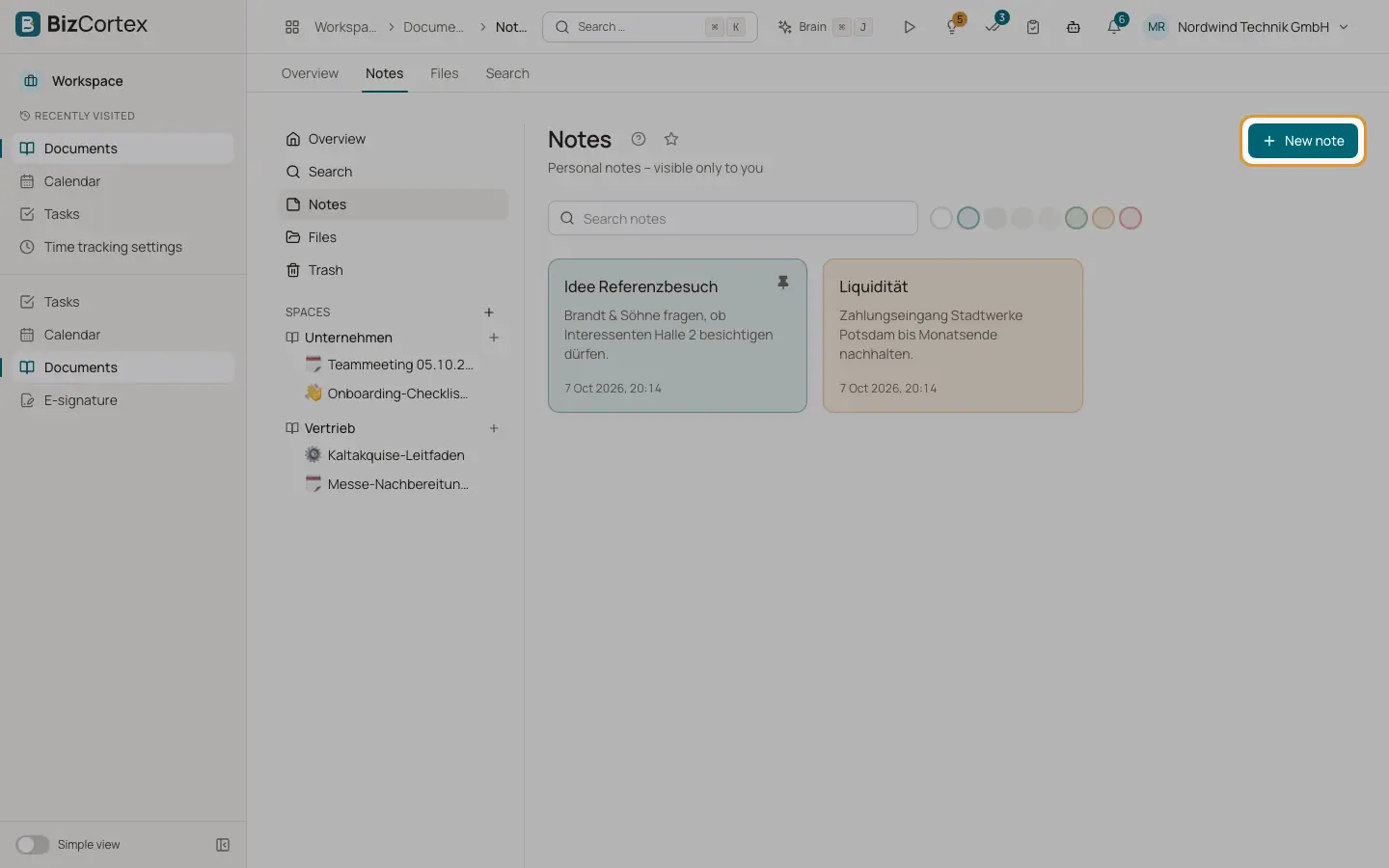Star the Notes page as favorite
The image size is (1389, 868).
point(671,139)
